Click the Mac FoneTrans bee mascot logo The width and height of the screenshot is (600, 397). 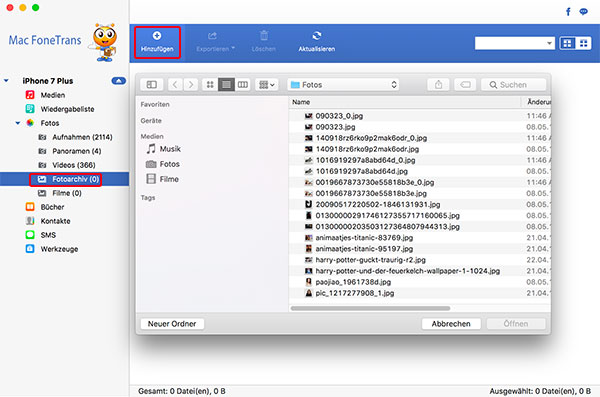click(103, 42)
